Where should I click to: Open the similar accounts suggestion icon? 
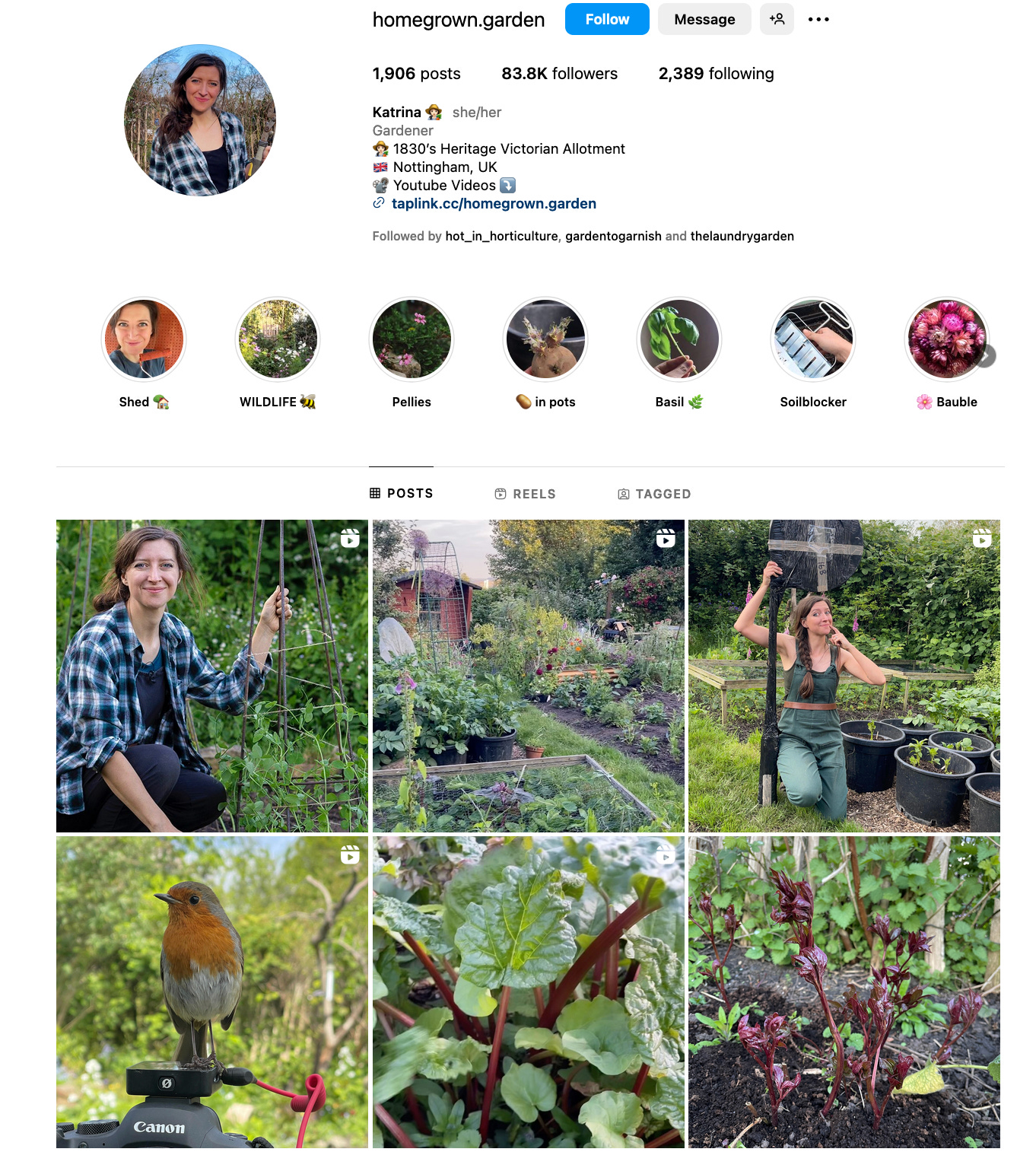[777, 19]
